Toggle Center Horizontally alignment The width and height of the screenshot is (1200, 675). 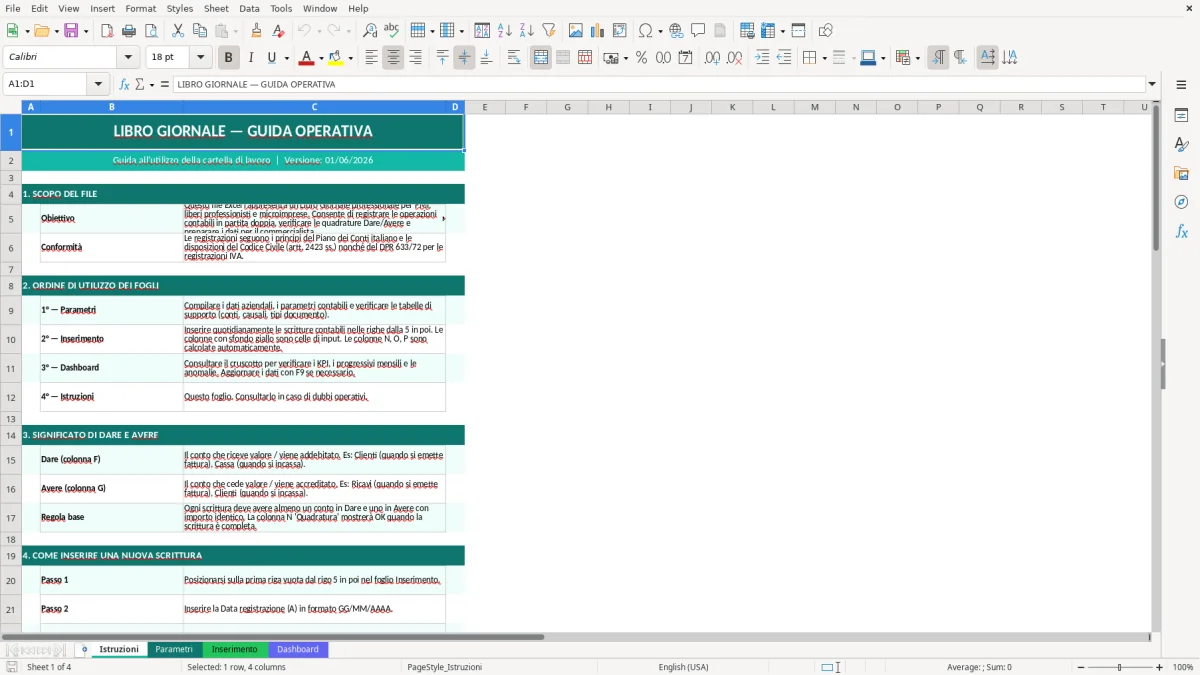click(x=393, y=58)
